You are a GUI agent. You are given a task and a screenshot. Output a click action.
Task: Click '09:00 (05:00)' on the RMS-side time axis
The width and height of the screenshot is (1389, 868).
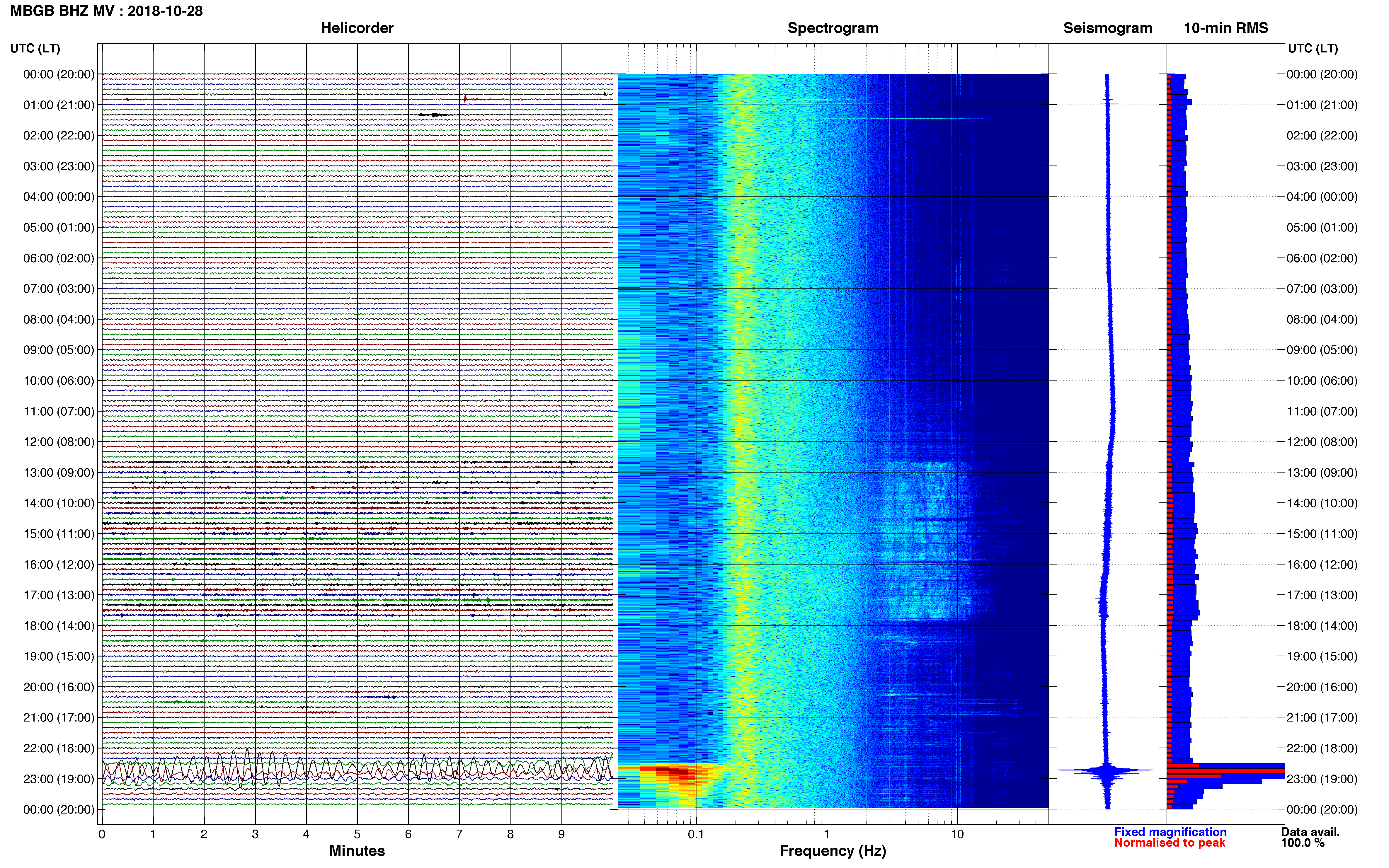point(1322,349)
